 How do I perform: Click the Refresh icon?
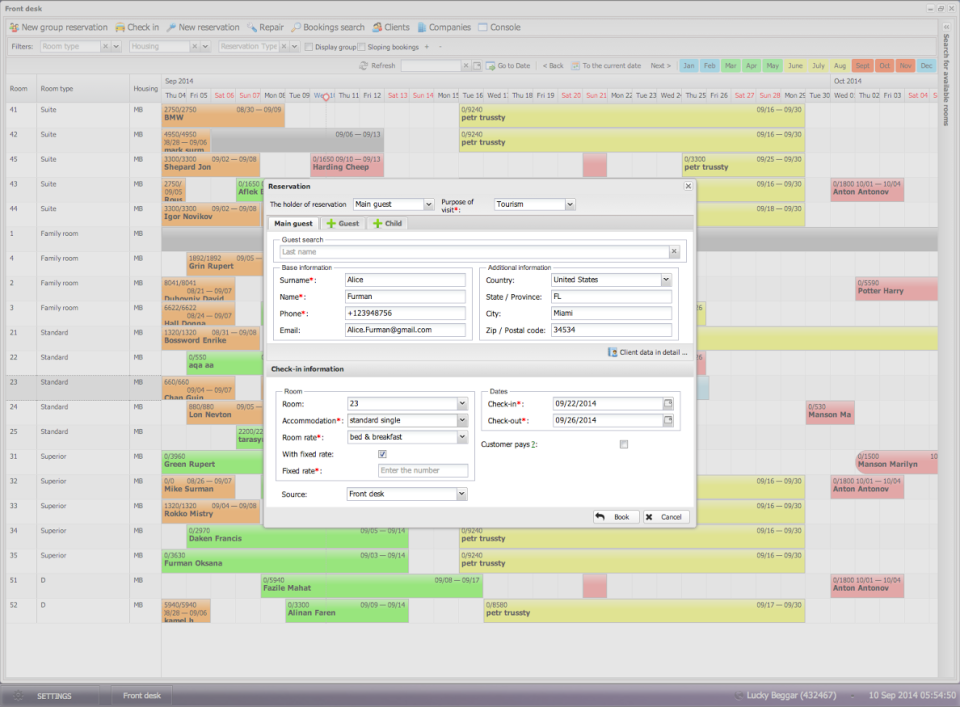click(364, 65)
